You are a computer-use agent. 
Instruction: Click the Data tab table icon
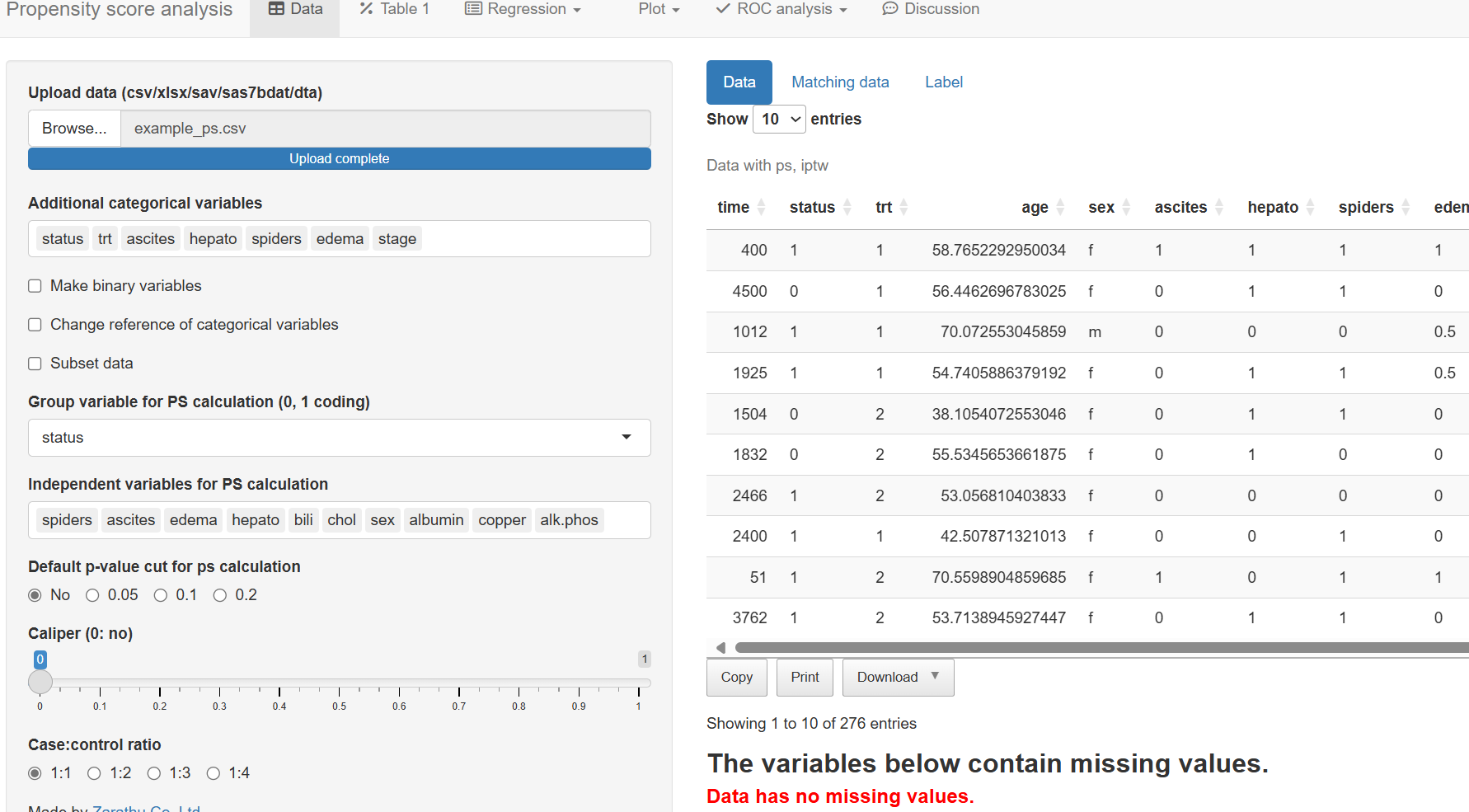(276, 9)
